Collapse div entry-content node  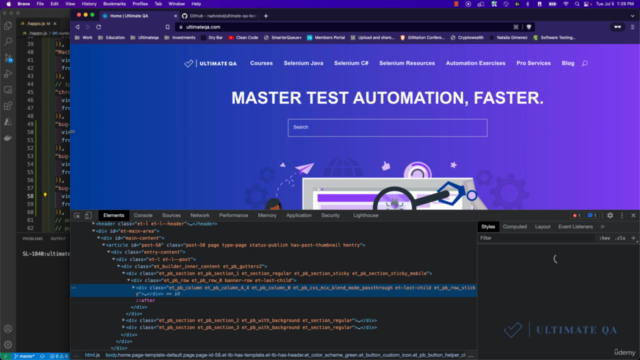click(x=109, y=252)
